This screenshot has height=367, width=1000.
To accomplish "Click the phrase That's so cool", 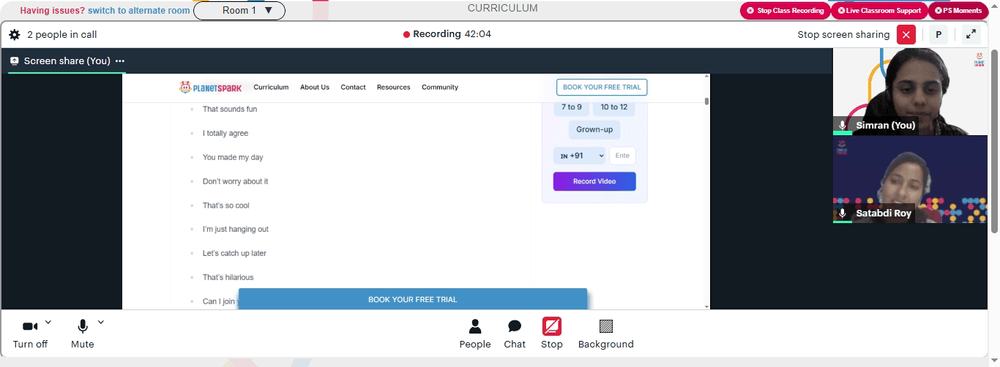I will point(226,206).
